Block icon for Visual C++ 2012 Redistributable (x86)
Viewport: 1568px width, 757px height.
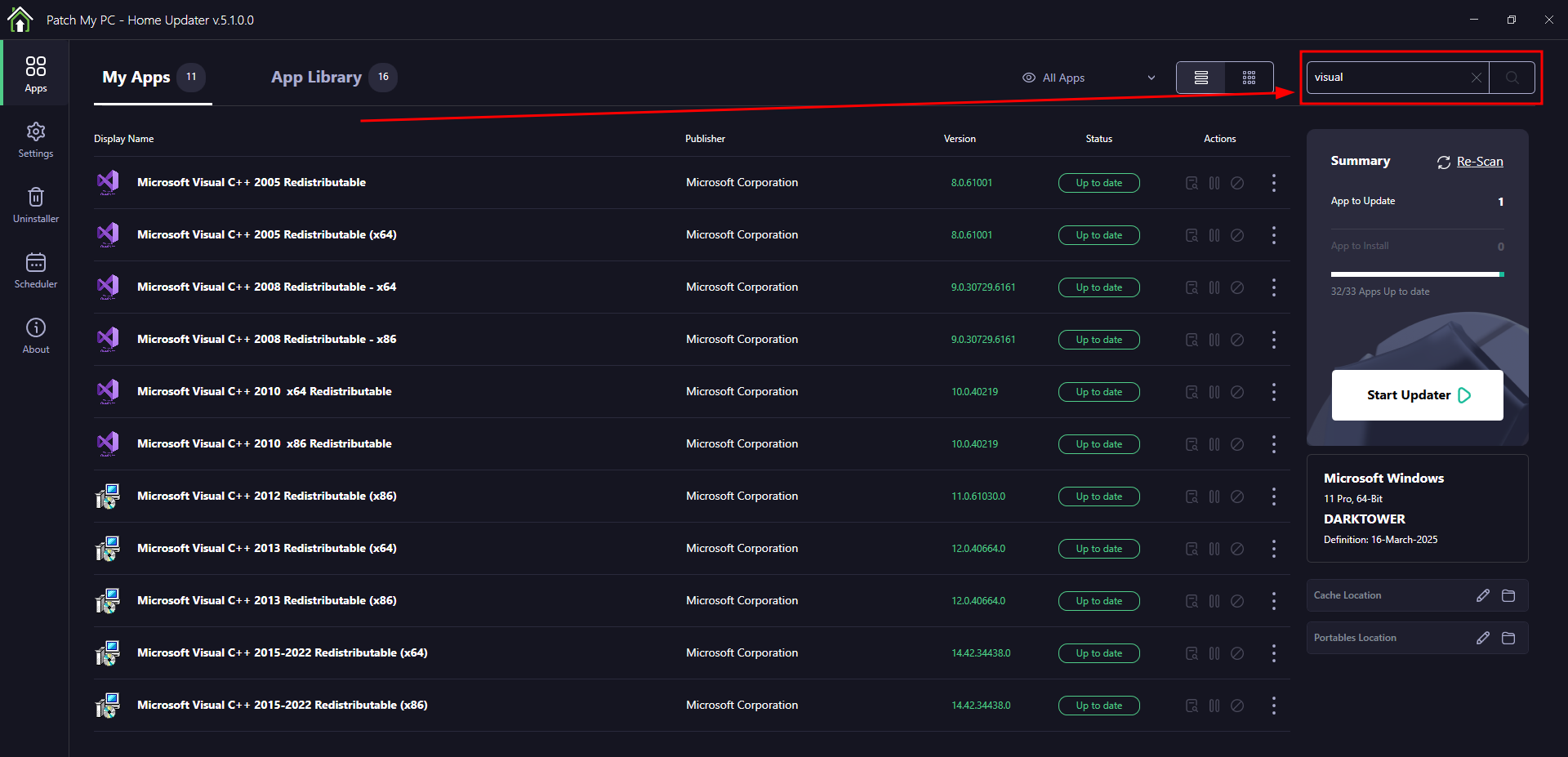click(1237, 497)
